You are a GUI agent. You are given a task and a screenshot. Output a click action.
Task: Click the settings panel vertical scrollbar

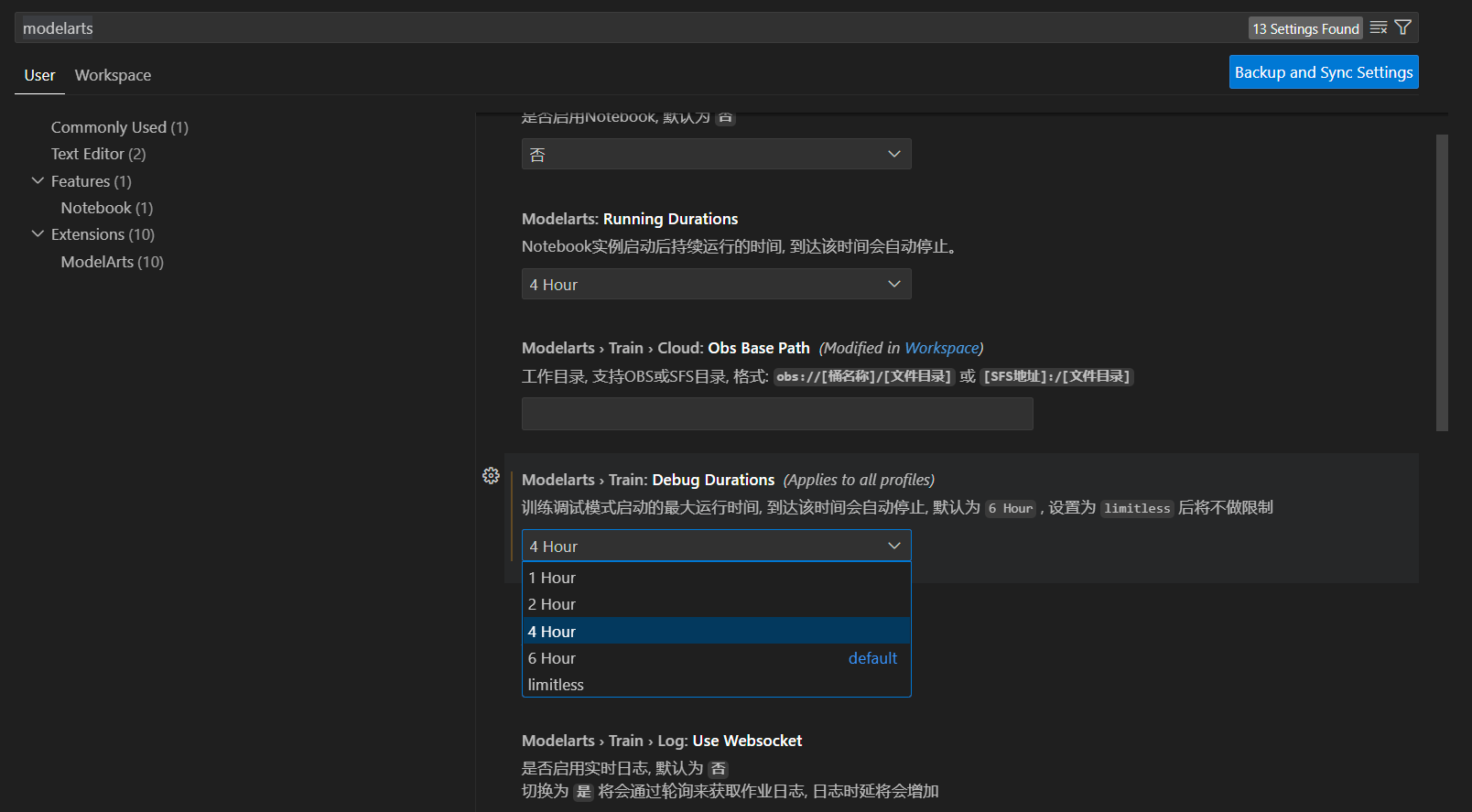(1442, 283)
